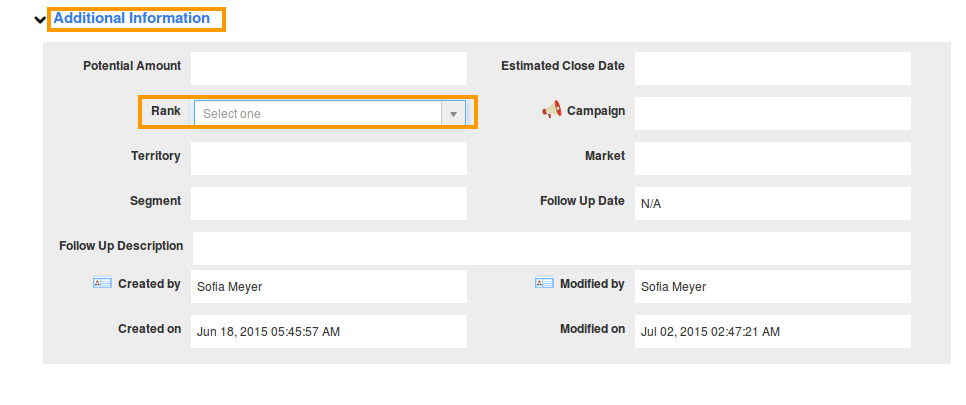966x405 pixels.
Task: Click the Campaign megaphone icon
Action: pyautogui.click(x=551, y=109)
